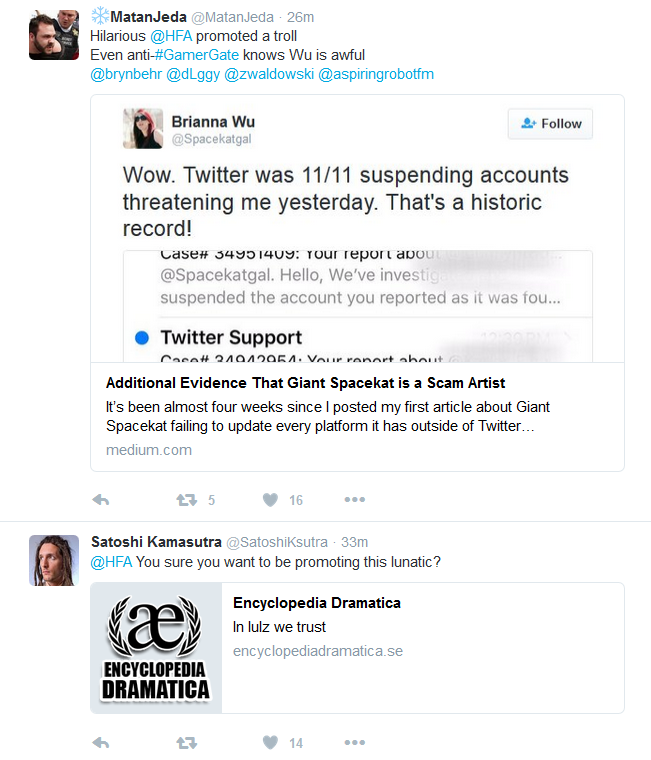Click the Encyclopedia Dramatica logo thumbnail

pos(156,648)
